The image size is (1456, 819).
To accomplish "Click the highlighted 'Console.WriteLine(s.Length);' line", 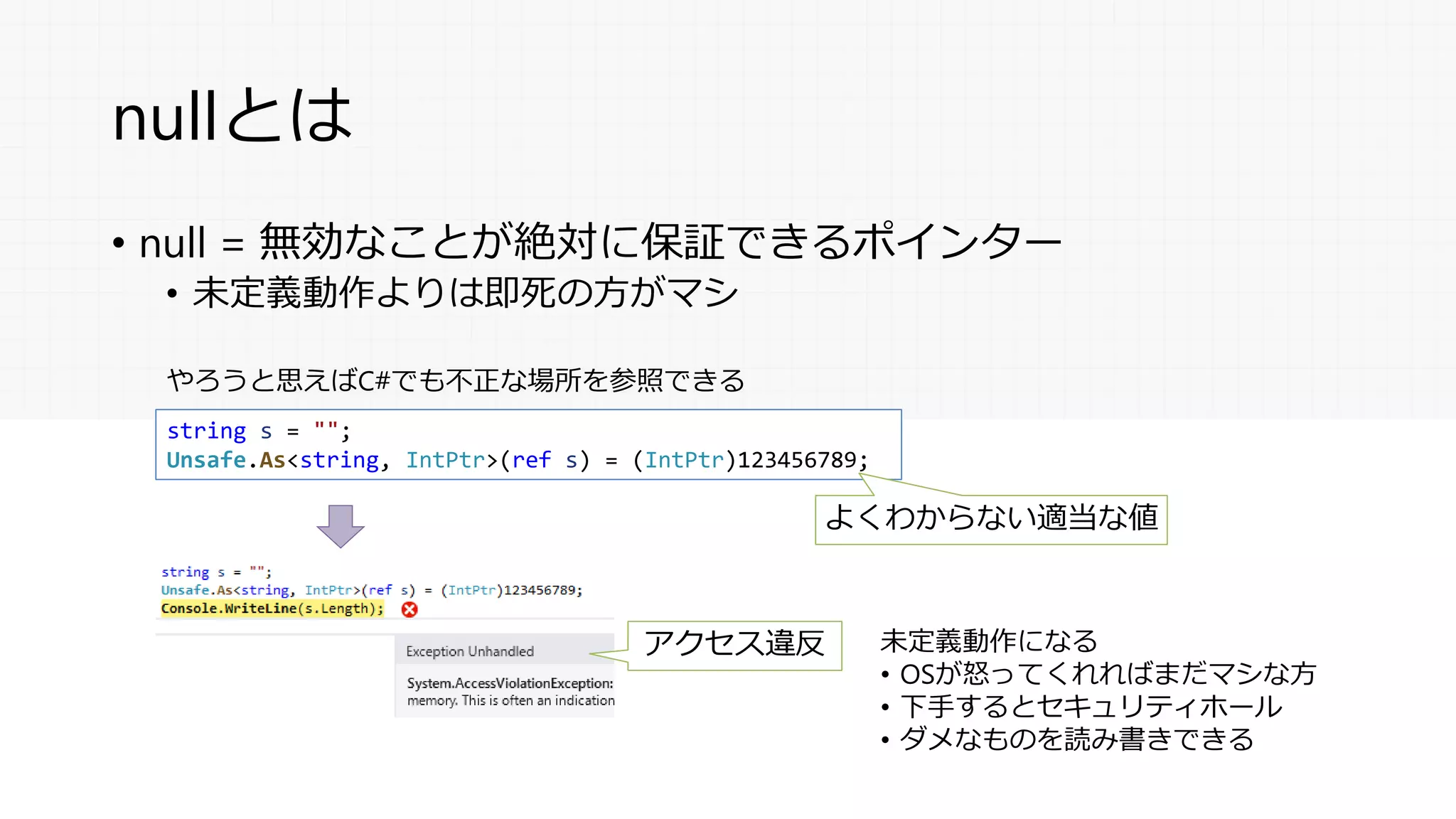I will (x=272, y=609).
